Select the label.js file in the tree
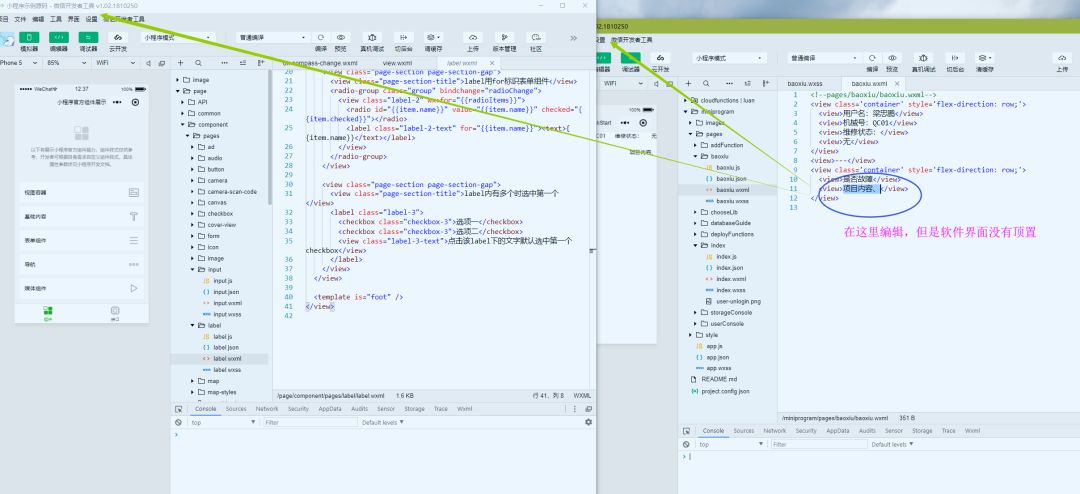The height and width of the screenshot is (494, 1080). 217,336
